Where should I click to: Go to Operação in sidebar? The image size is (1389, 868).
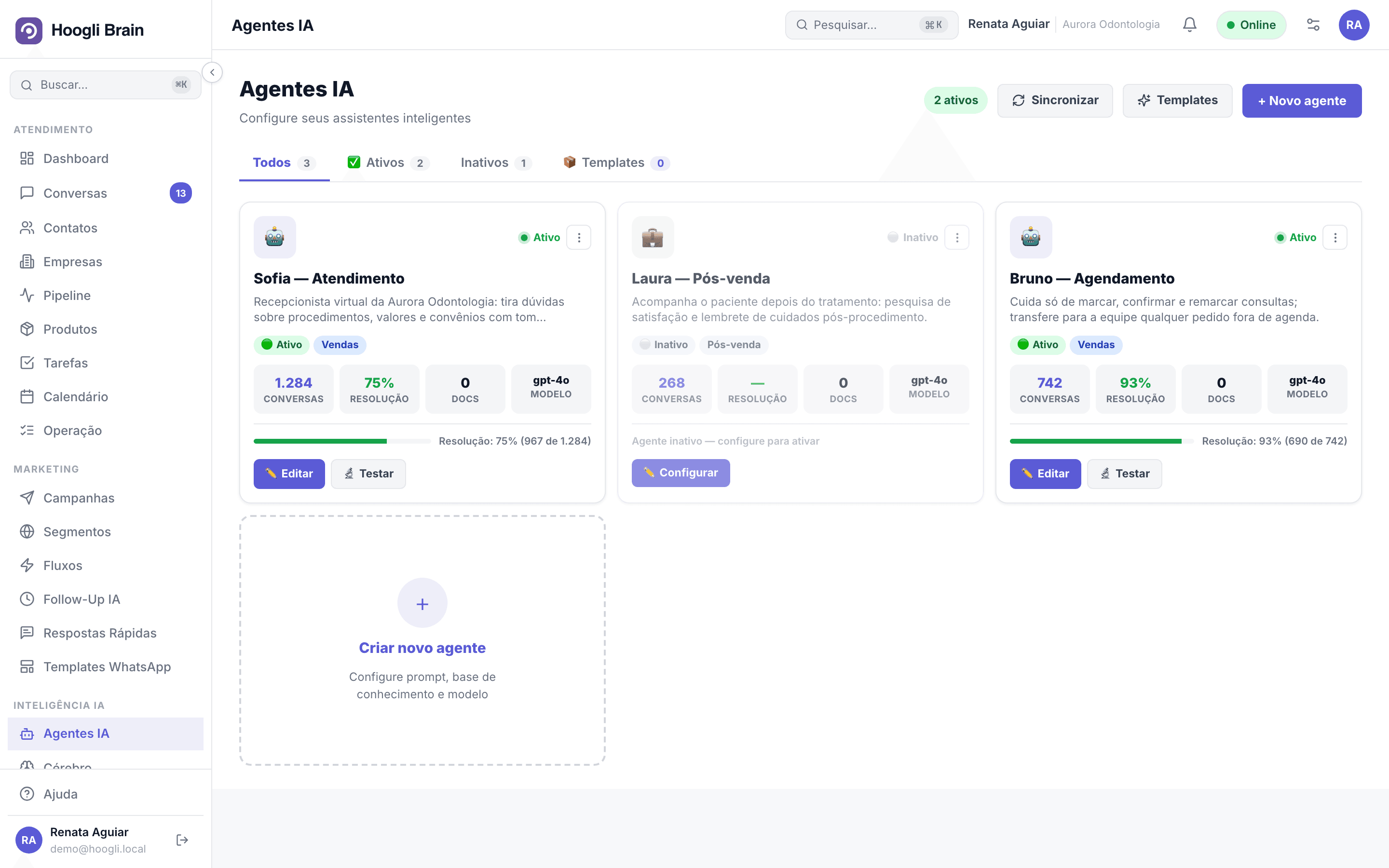tap(106, 431)
